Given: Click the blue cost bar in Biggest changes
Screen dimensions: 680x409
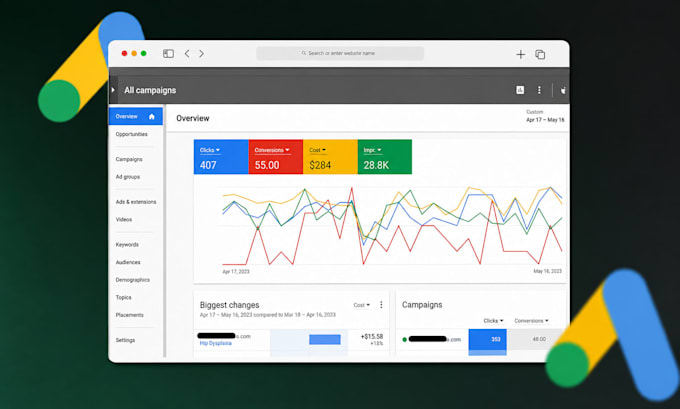Looking at the screenshot, I should (325, 340).
